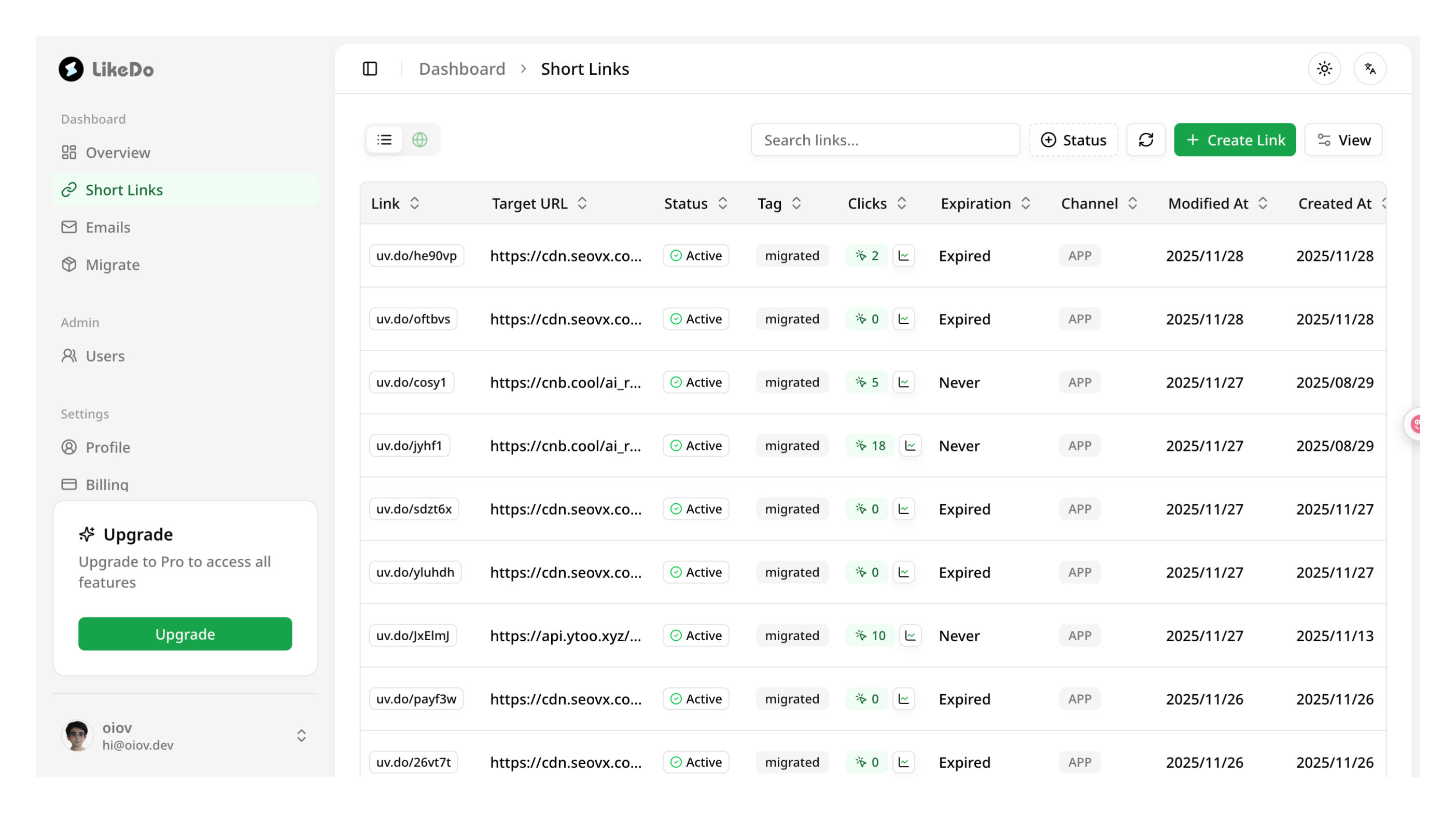Navigate to Dashboard via breadcrumb

click(x=462, y=68)
